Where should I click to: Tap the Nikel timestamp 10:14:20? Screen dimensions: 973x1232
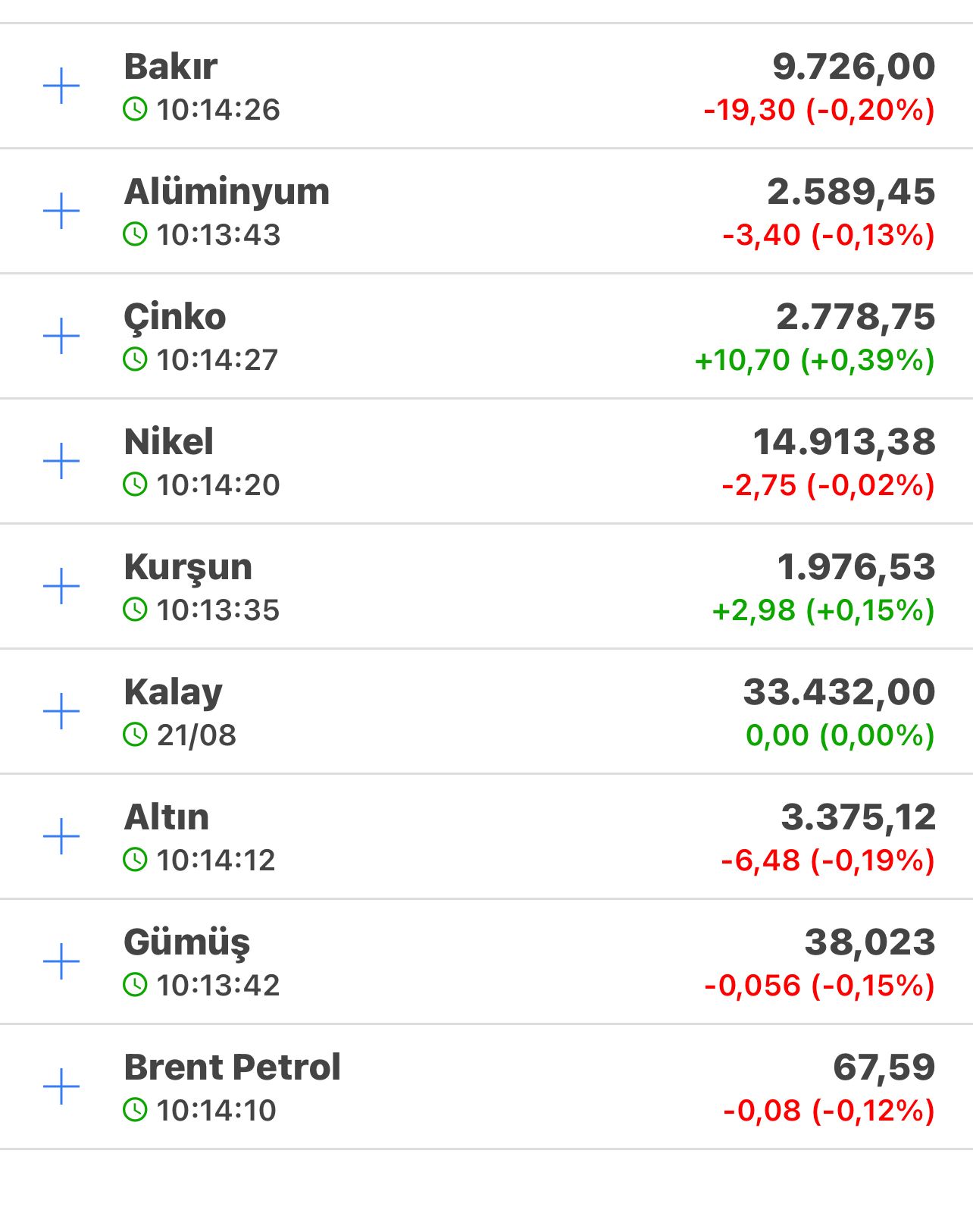click(x=218, y=485)
